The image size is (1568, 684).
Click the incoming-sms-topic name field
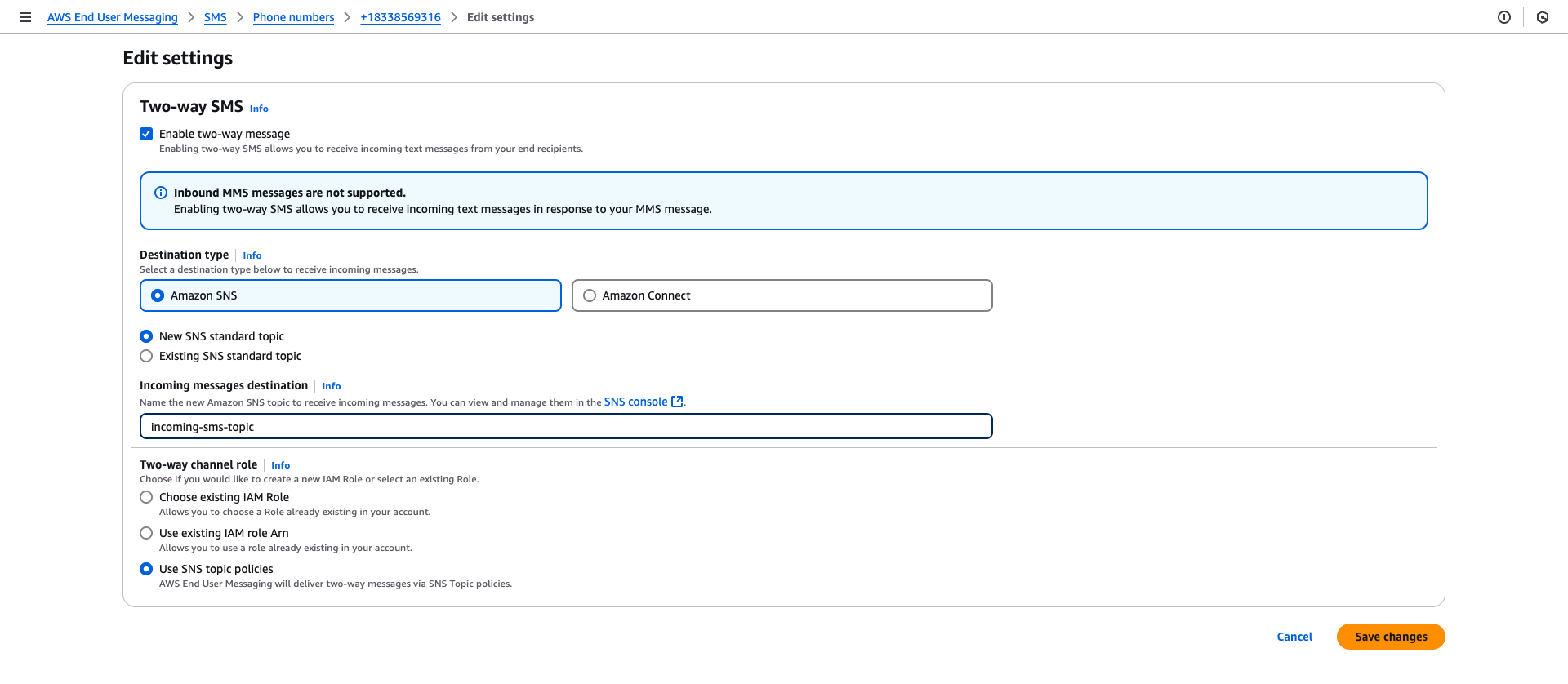pyautogui.click(x=566, y=426)
